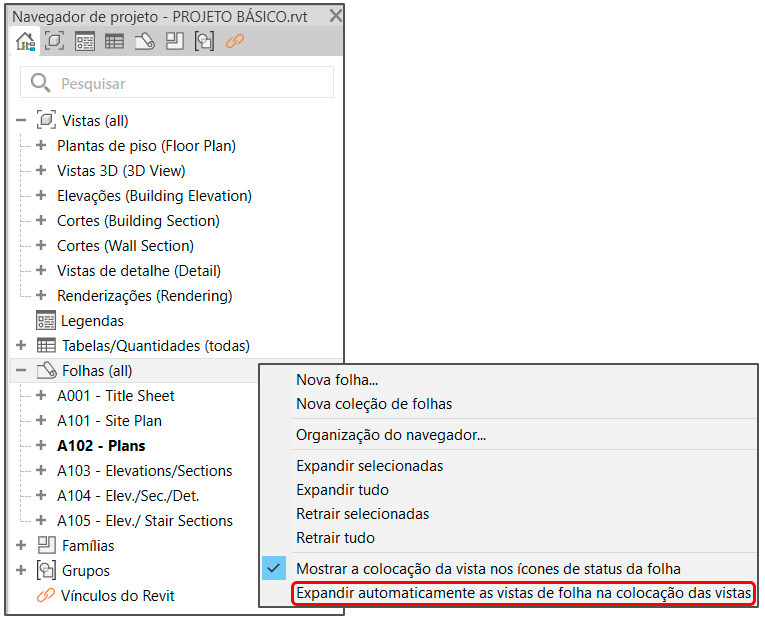This screenshot has width=765, height=622.
Task: Select Renderizações (Rendering) label
Action: [144, 296]
